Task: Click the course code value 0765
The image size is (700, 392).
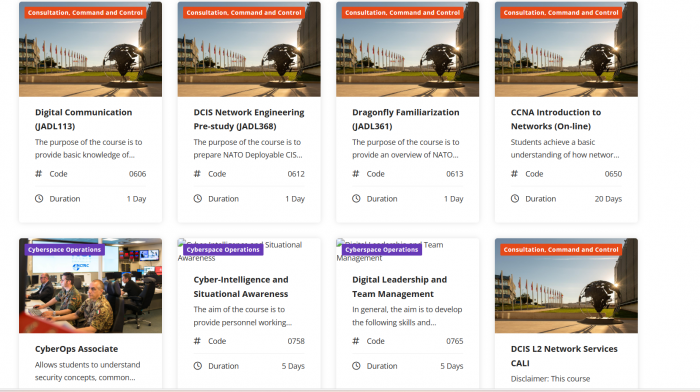Action: pos(454,341)
